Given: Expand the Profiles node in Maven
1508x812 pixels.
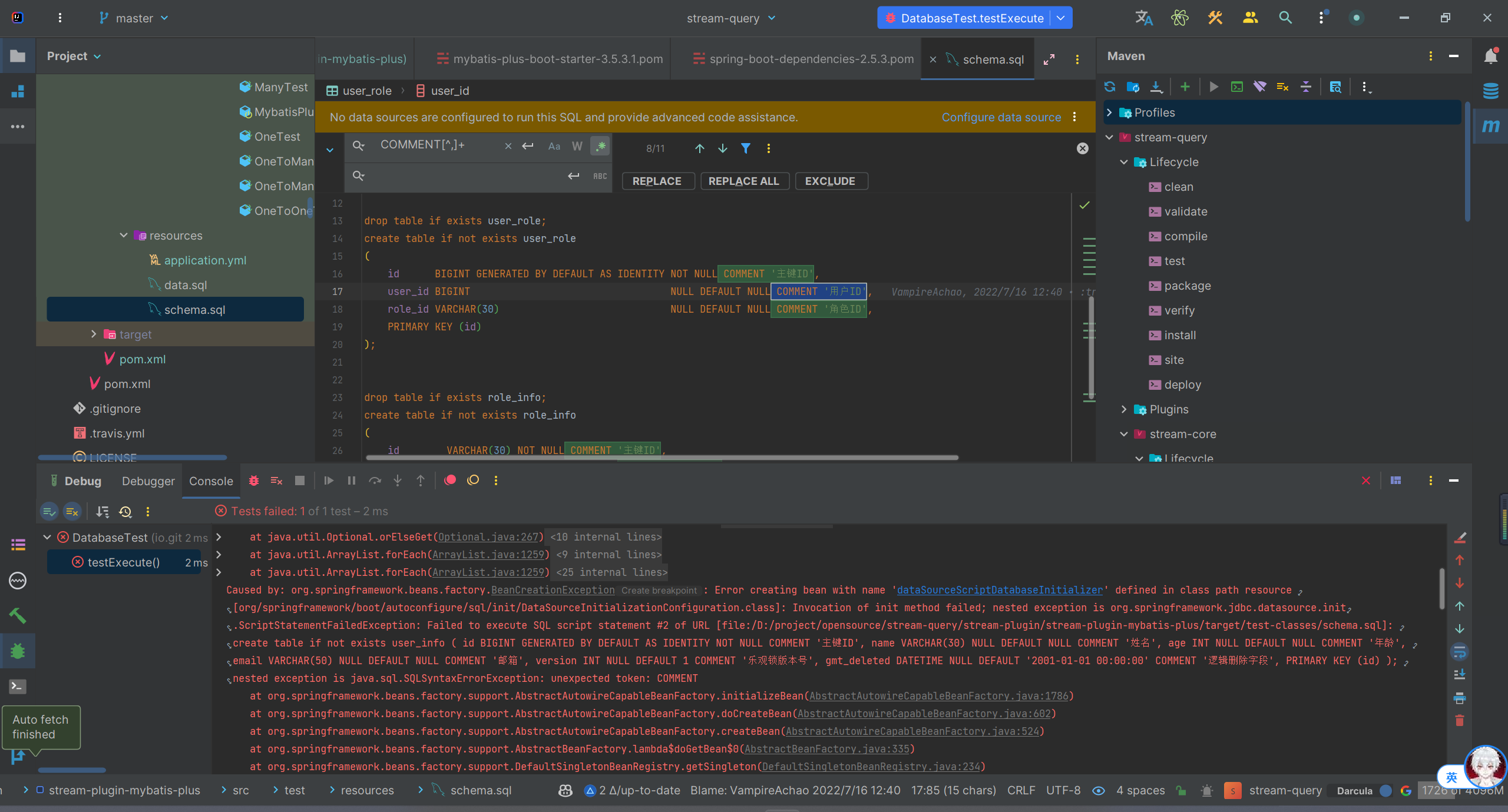Looking at the screenshot, I should (1110, 112).
